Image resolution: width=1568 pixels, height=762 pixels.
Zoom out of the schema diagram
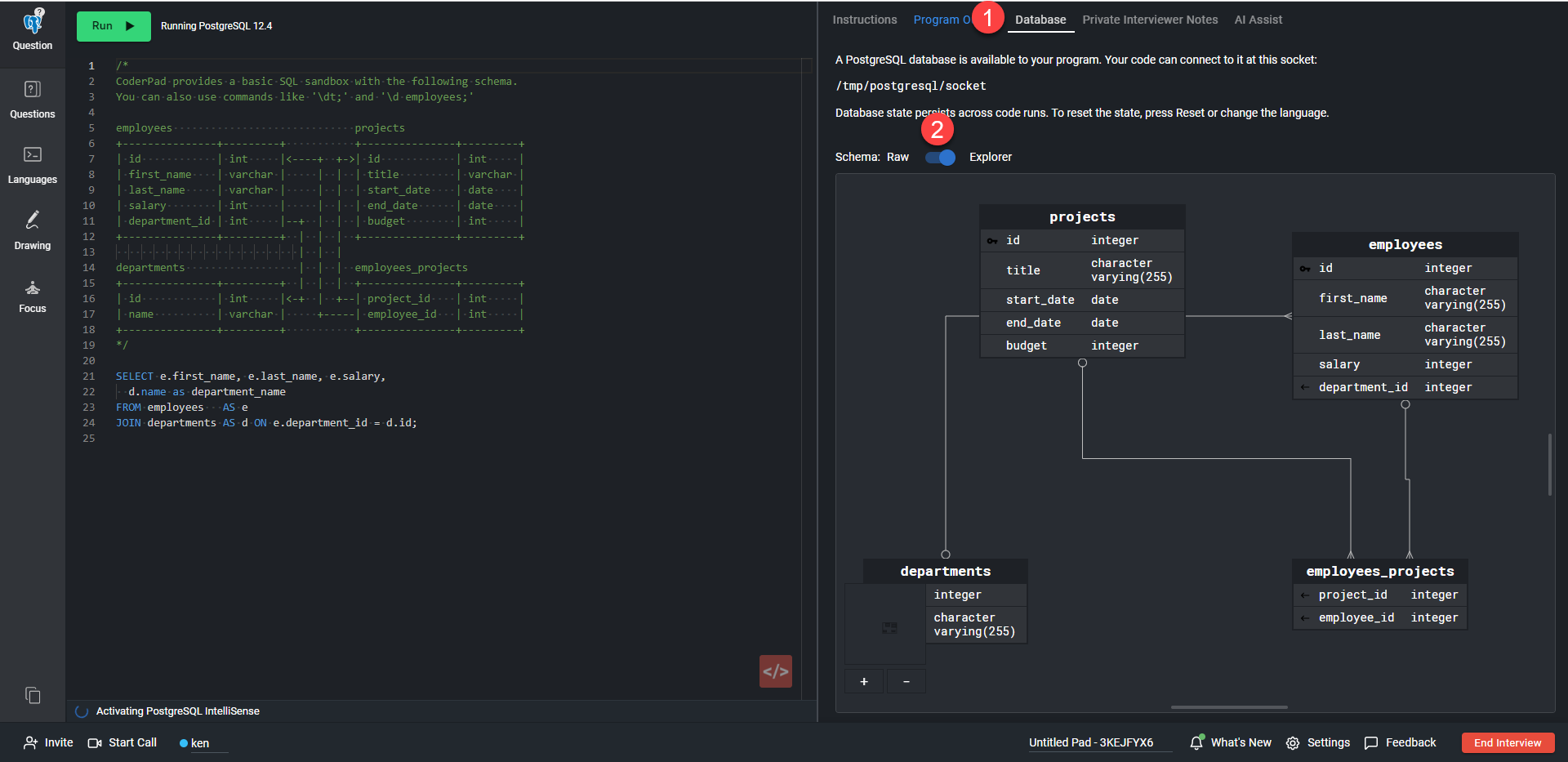coord(906,682)
